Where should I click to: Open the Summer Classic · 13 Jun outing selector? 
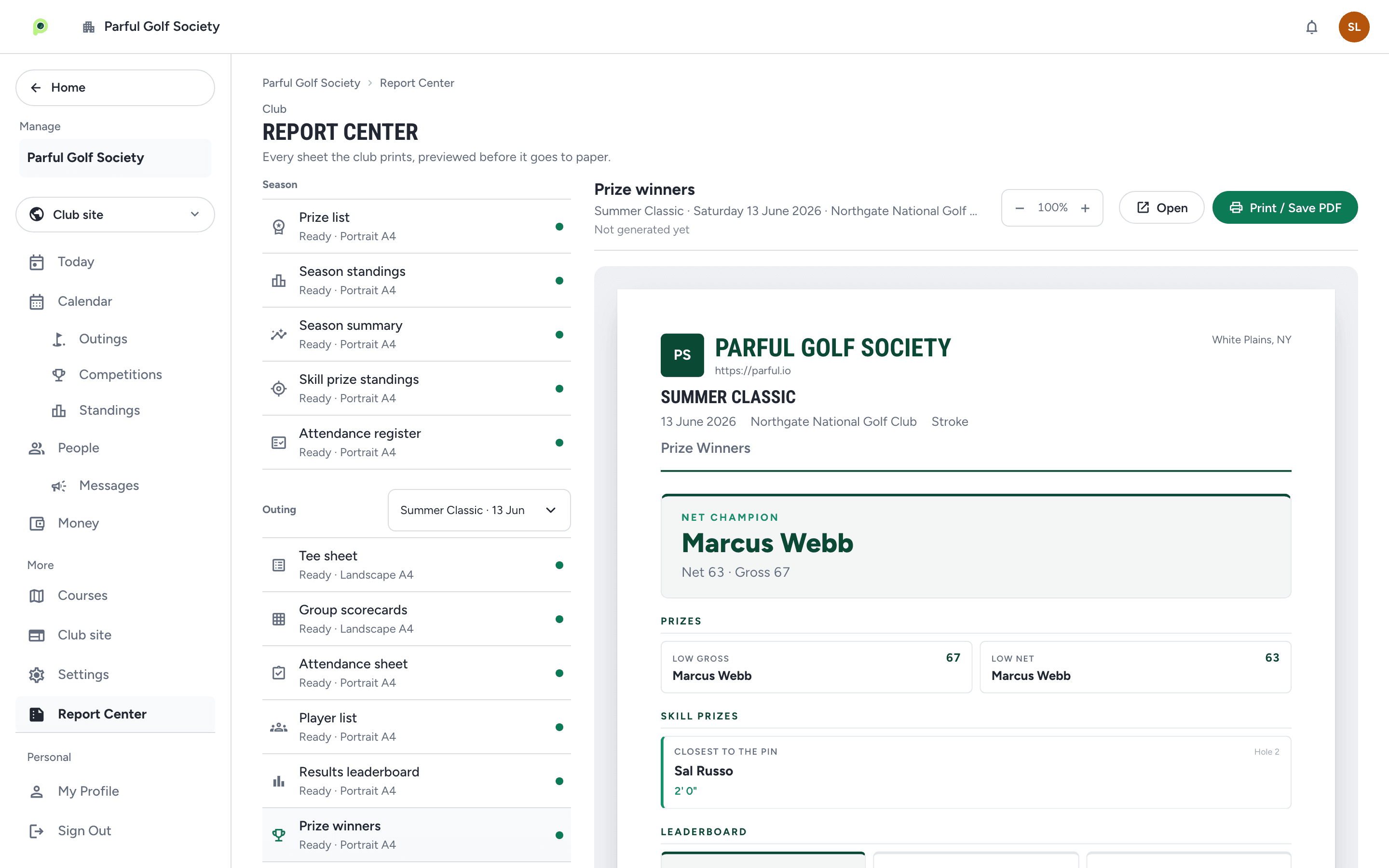click(479, 510)
